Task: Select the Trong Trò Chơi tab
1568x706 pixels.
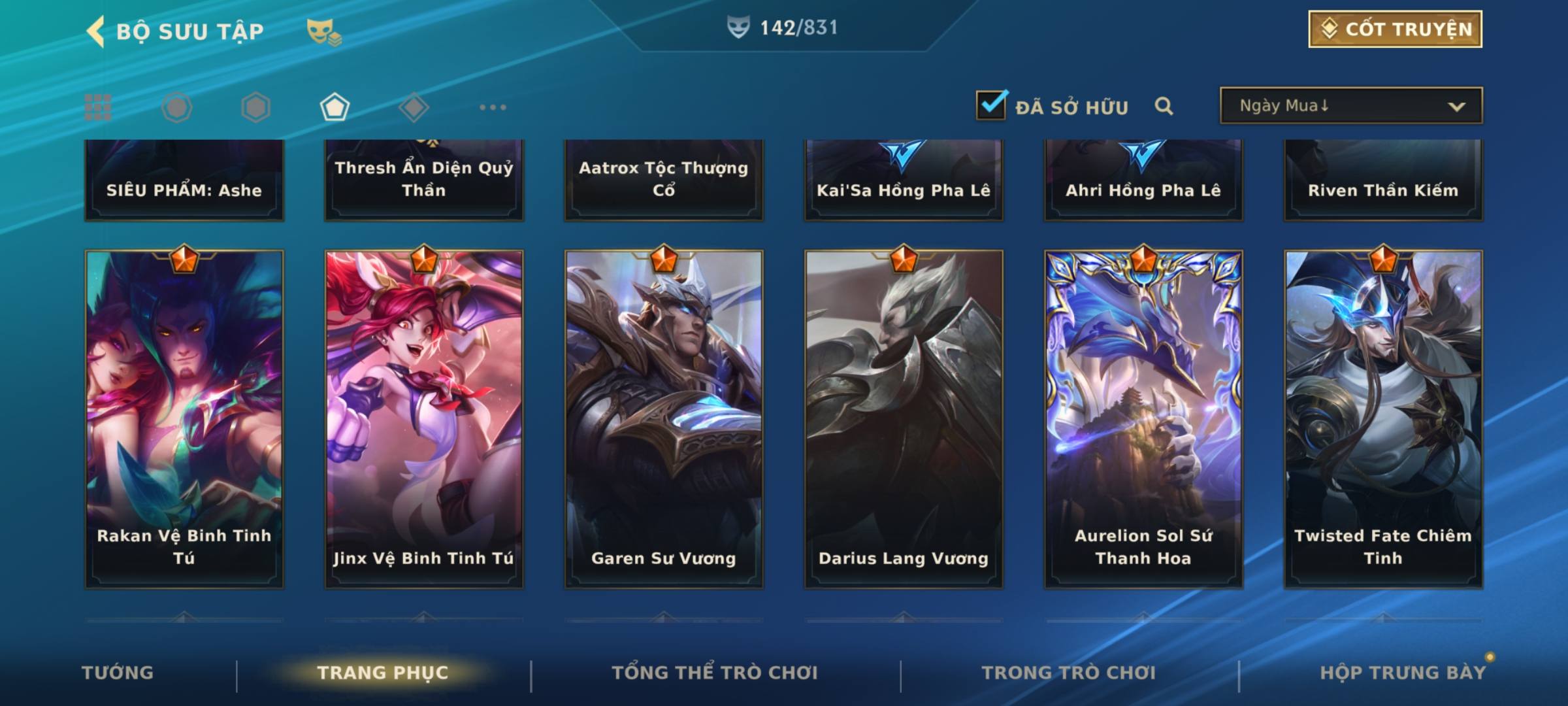Action: pos(1068,673)
